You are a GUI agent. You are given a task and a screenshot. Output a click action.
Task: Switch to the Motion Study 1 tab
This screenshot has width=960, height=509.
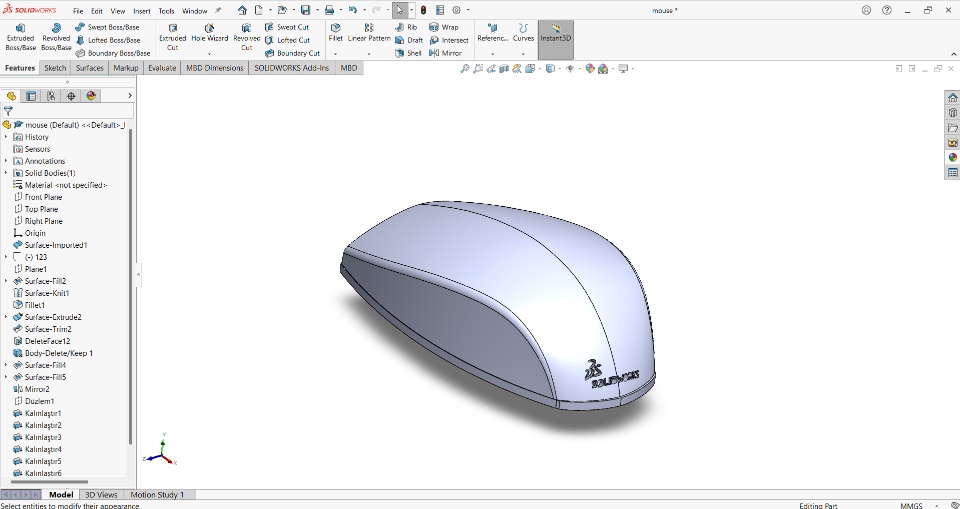pyautogui.click(x=157, y=494)
